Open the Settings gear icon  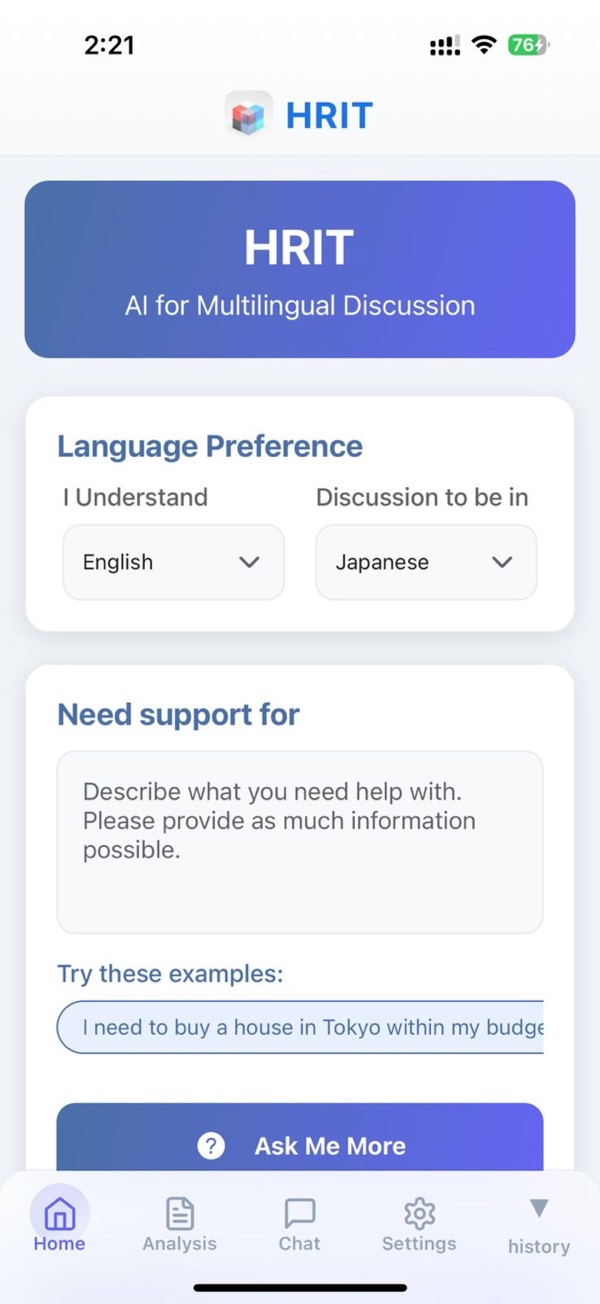coord(419,1213)
